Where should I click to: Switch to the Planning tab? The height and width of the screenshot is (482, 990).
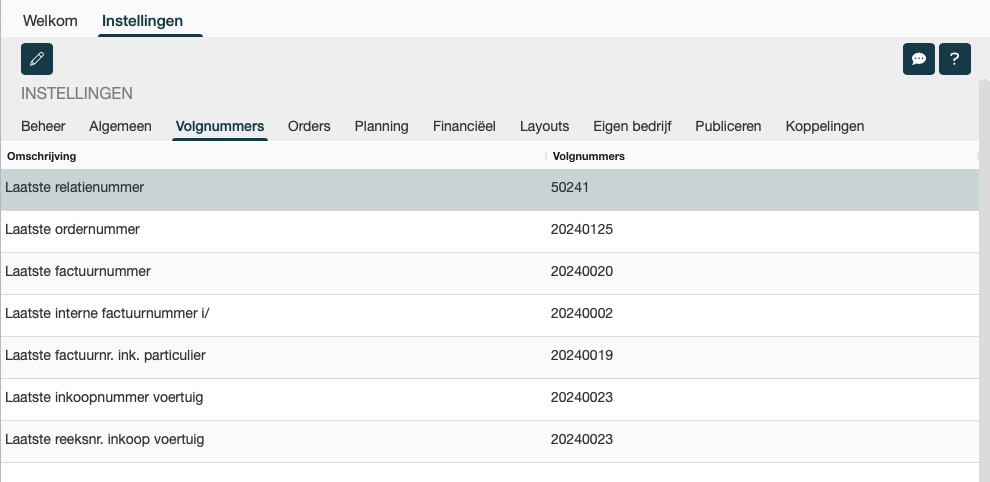tap(381, 126)
